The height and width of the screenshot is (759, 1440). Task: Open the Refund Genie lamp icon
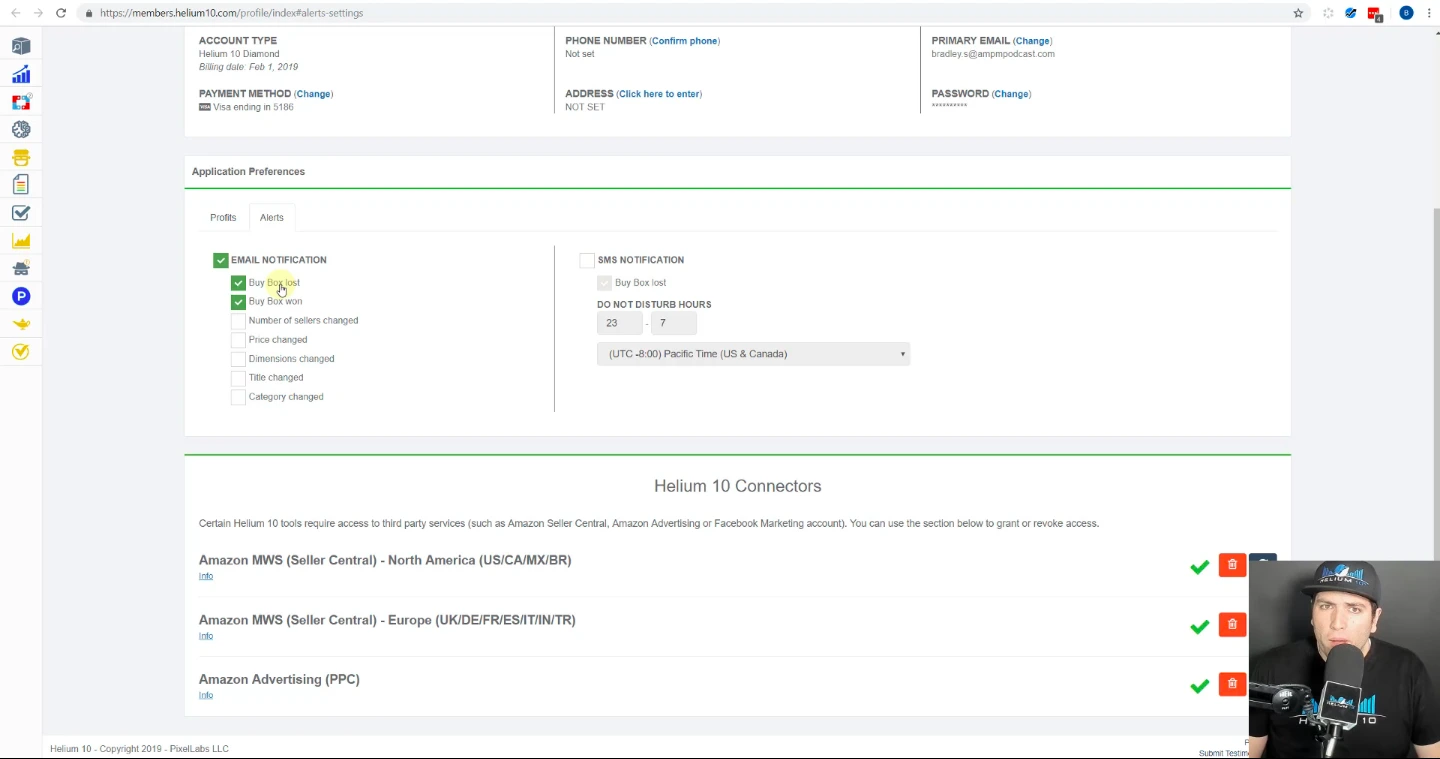(x=21, y=323)
